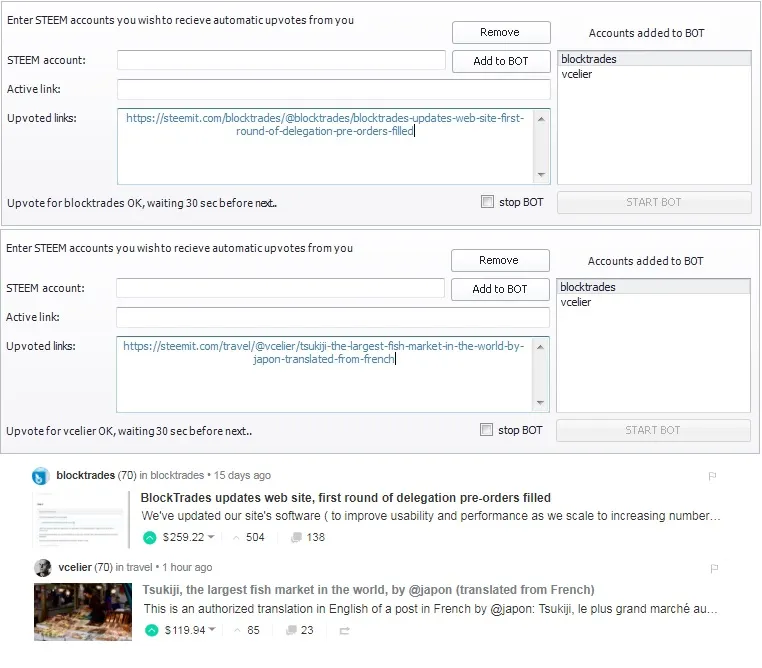762x668 pixels.
Task: Open the 138 comments icon
Action: 296,537
